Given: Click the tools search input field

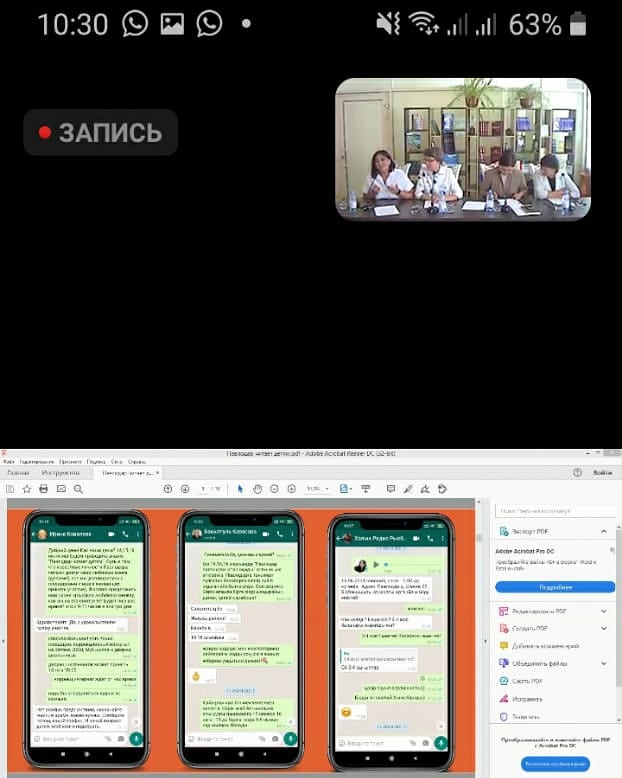Looking at the screenshot, I should [555, 510].
